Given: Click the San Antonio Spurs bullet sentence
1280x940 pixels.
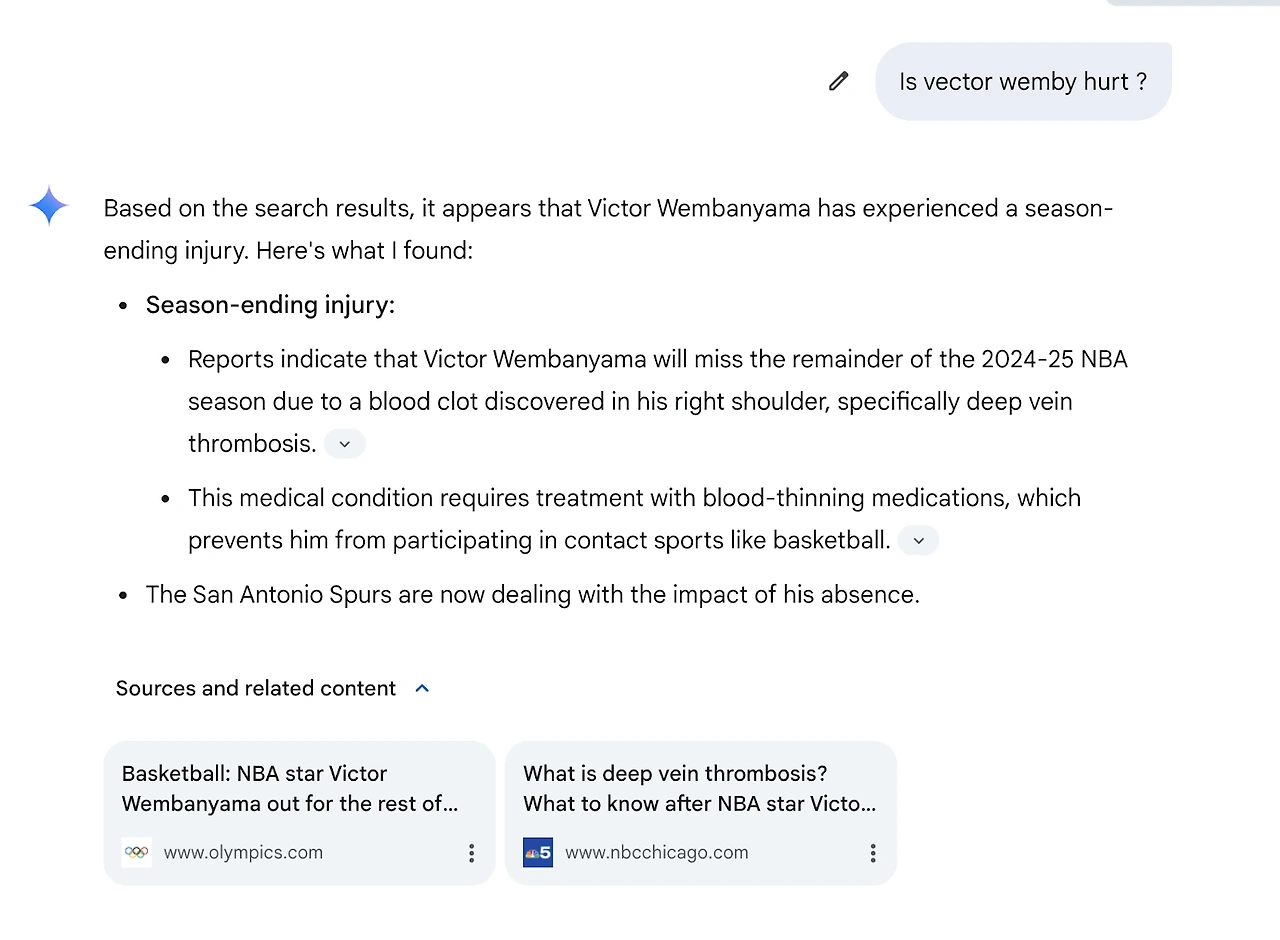Looking at the screenshot, I should [x=532, y=595].
